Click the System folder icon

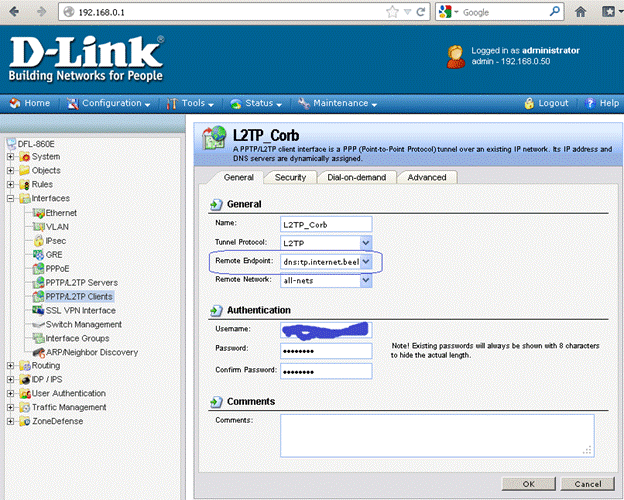pyautogui.click(x=24, y=157)
